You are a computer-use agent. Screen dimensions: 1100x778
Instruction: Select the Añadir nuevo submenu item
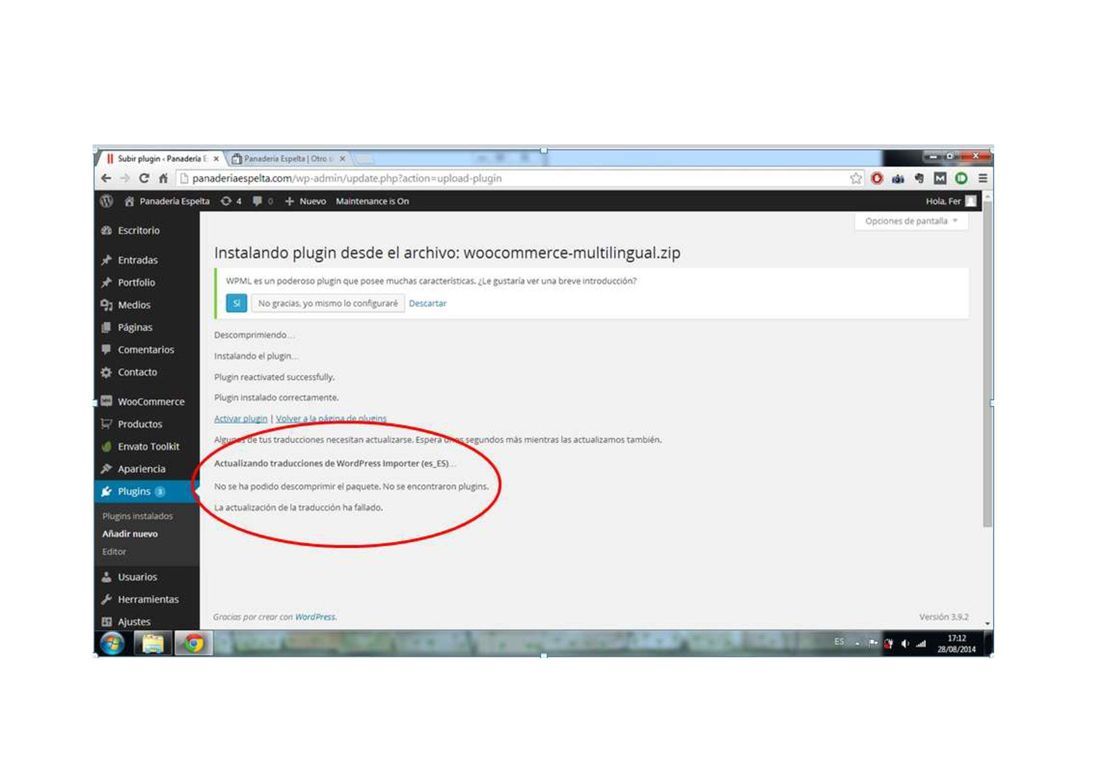(x=130, y=534)
